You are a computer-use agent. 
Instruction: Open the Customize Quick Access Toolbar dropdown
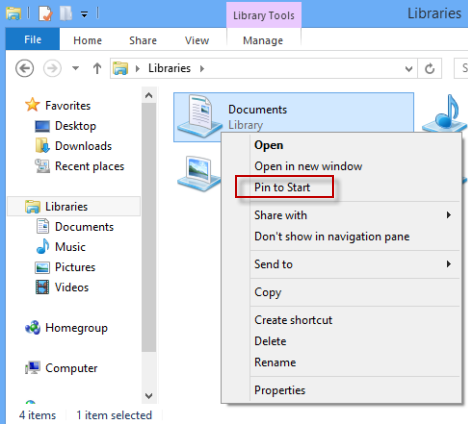(x=84, y=14)
